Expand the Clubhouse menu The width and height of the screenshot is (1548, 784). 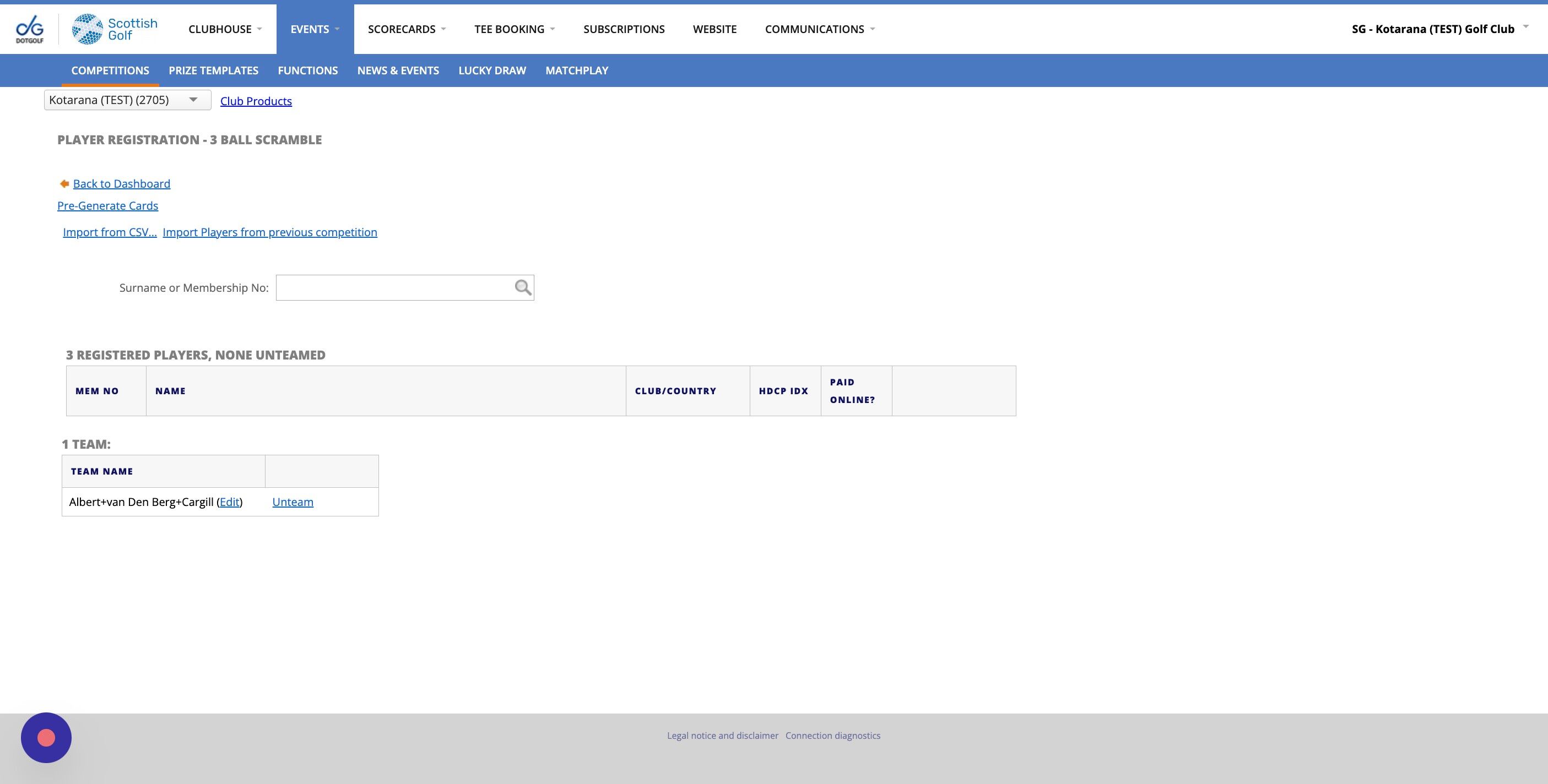click(225, 29)
